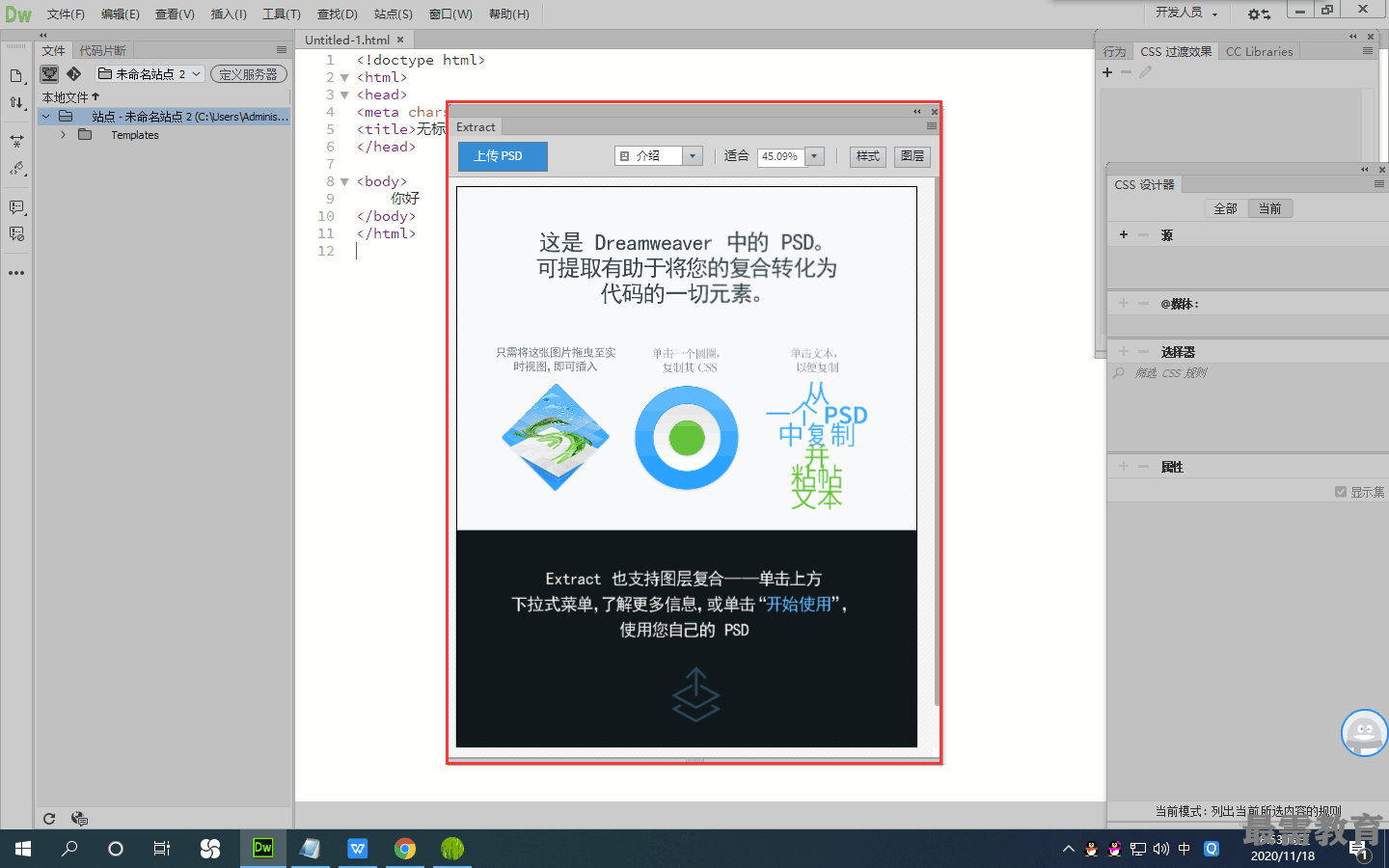The height and width of the screenshot is (868, 1389).
Task: Close the Untitled-1.html document tab
Action: (400, 40)
